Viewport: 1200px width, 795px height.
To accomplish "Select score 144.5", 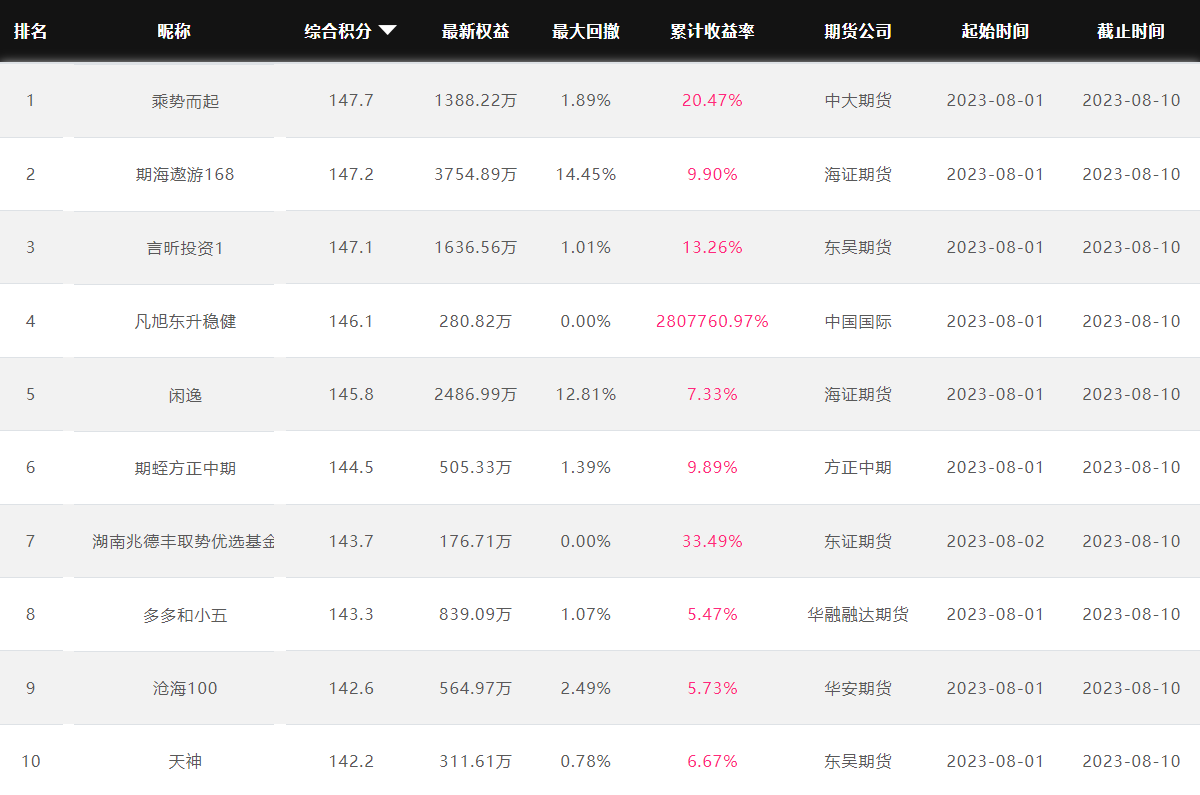I will (351, 467).
